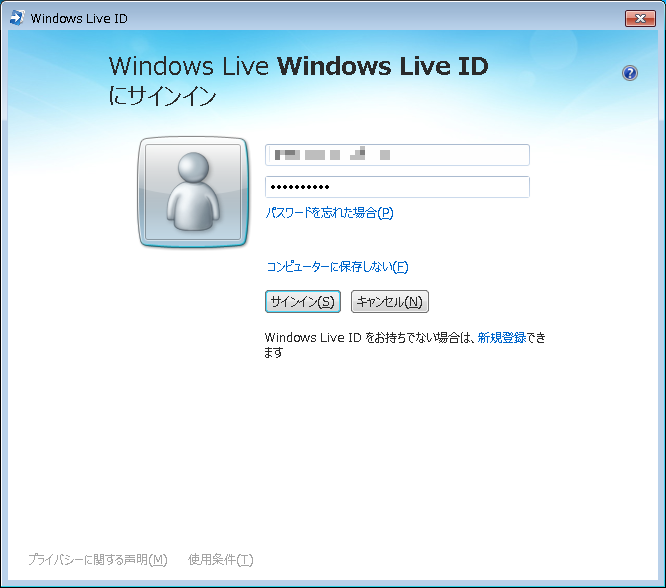
Task: Click the Windows Live ID email input field
Action: point(397,155)
